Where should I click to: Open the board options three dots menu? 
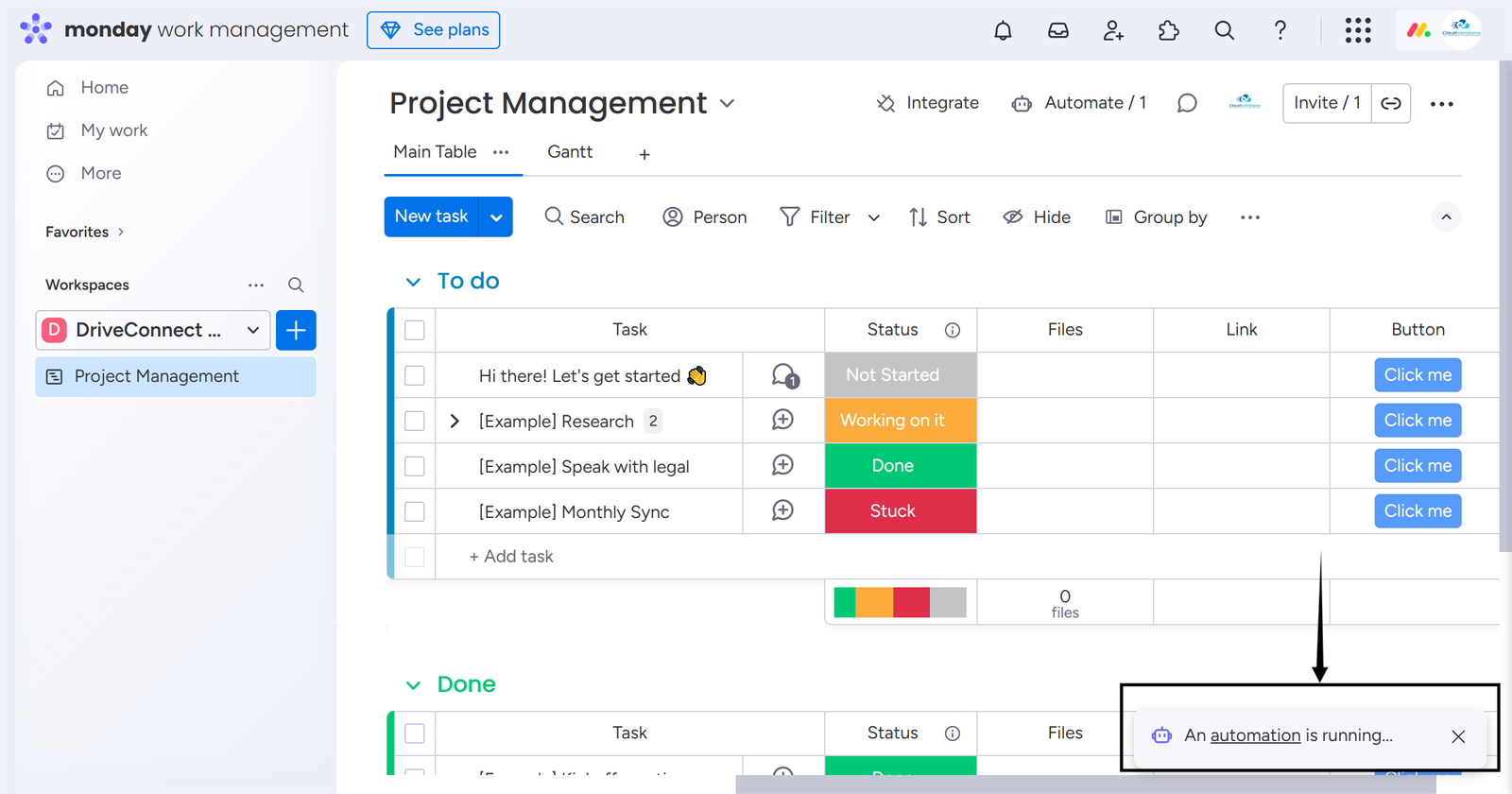[1442, 104]
